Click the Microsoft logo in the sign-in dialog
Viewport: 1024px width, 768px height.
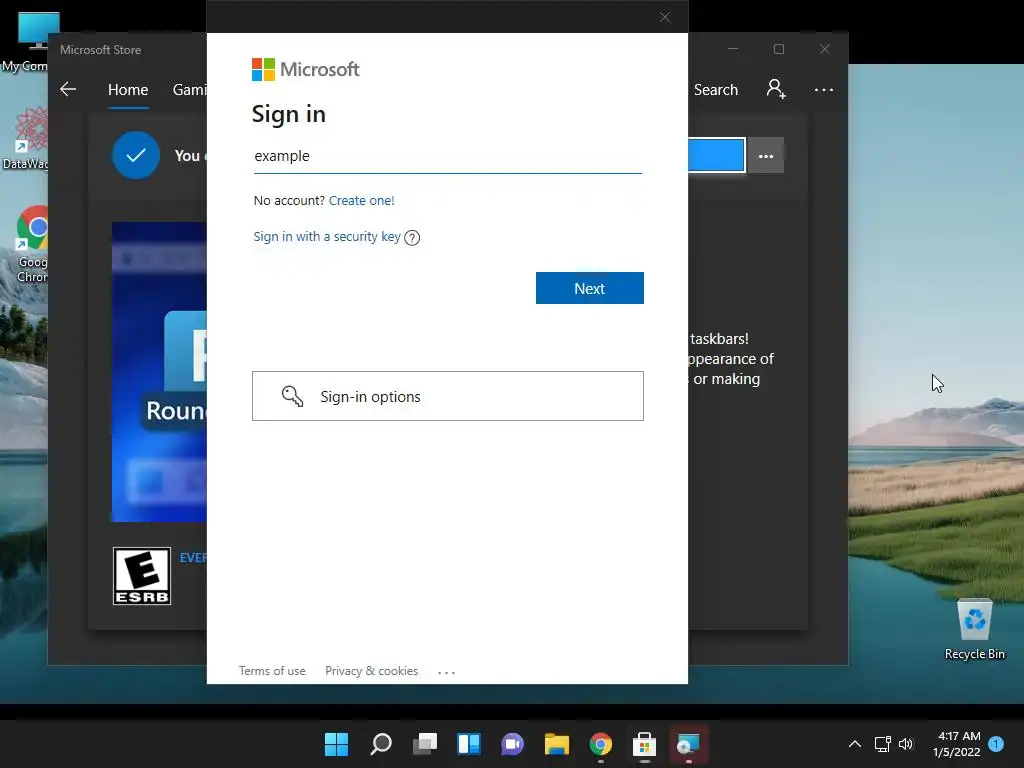305,69
